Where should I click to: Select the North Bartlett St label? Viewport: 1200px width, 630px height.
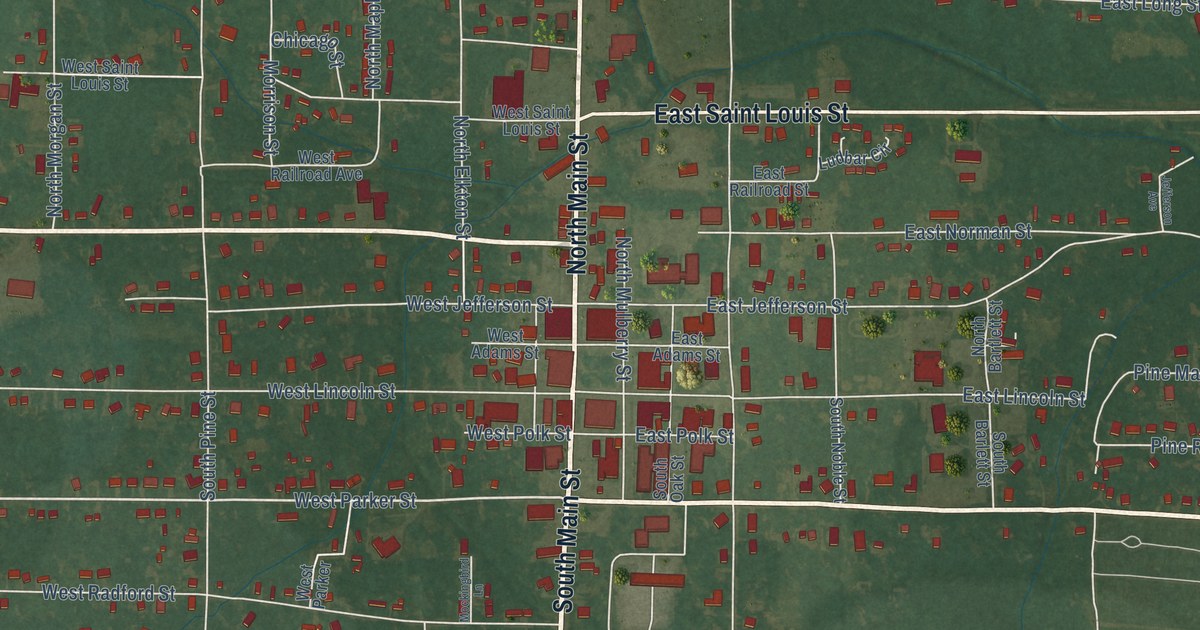(x=987, y=339)
